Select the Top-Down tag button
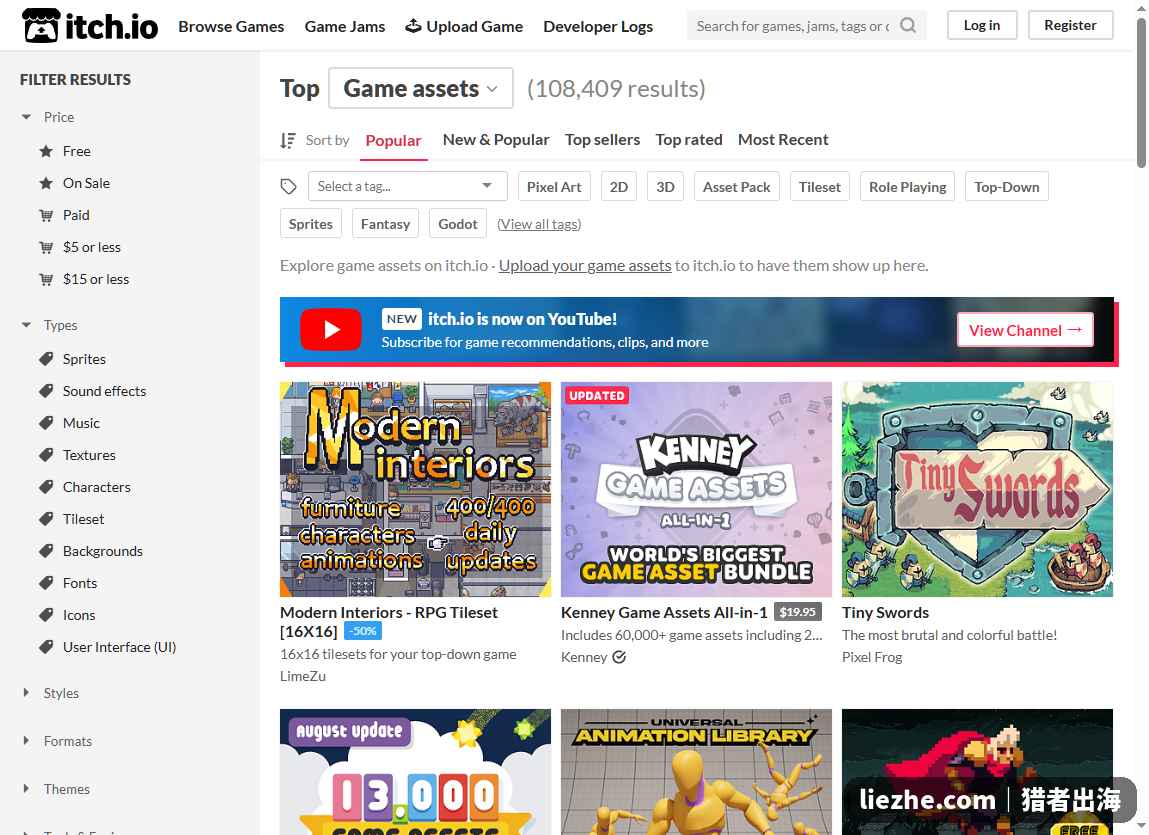This screenshot has height=835, width=1149. (x=1007, y=186)
